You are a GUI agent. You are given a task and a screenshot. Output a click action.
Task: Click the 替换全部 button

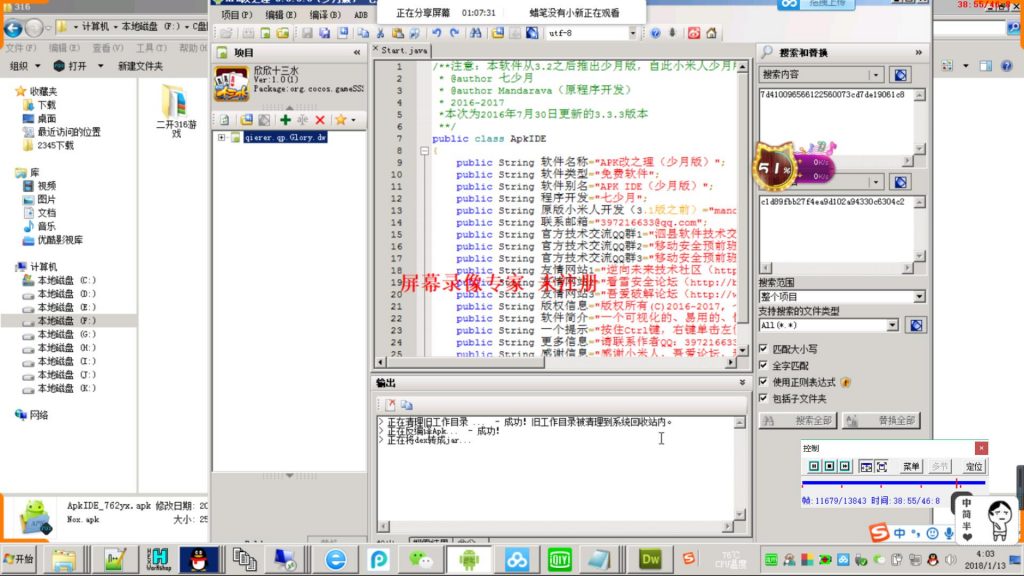click(x=882, y=421)
